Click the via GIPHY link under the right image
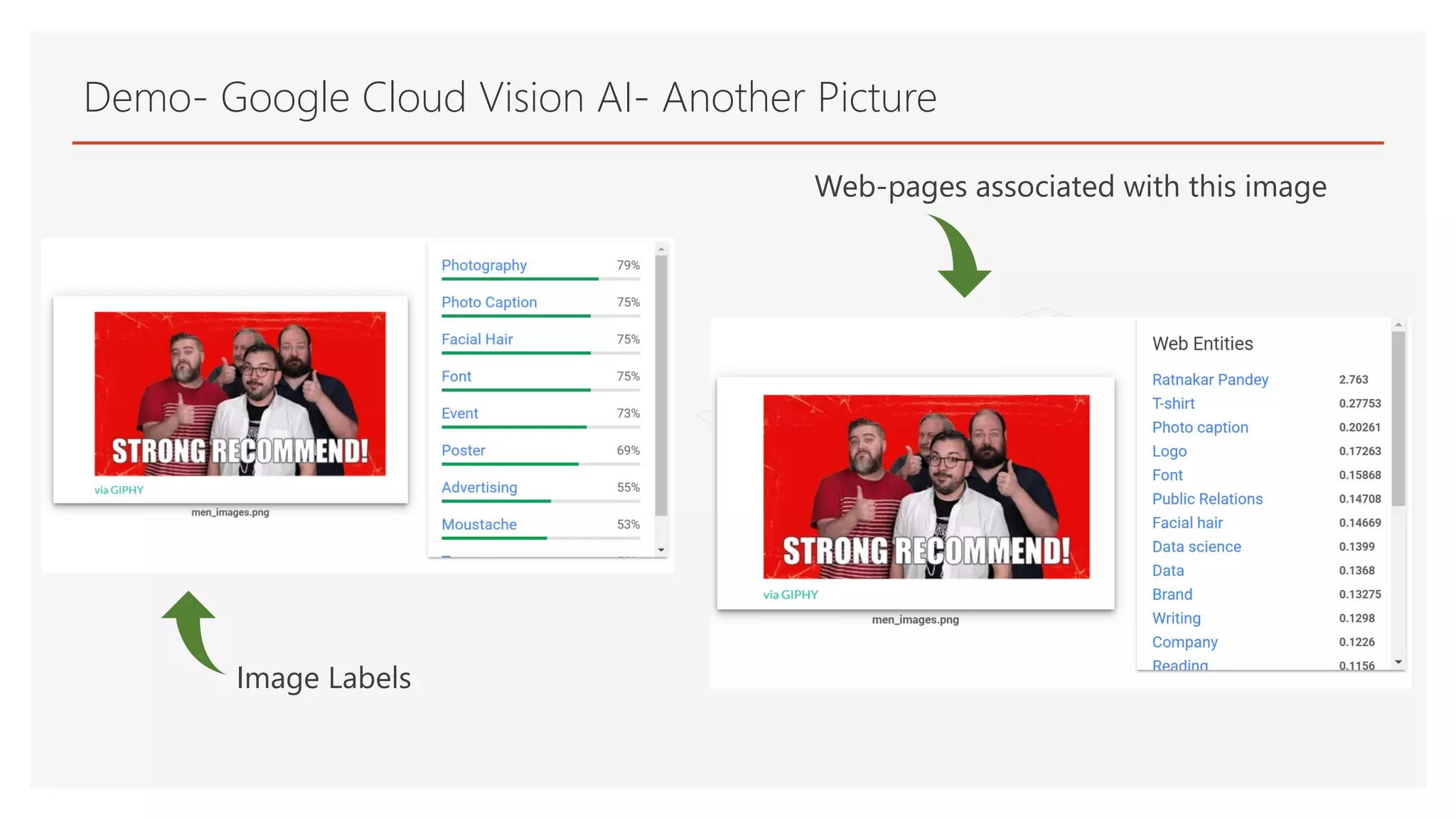The image size is (1456, 819). point(791,595)
